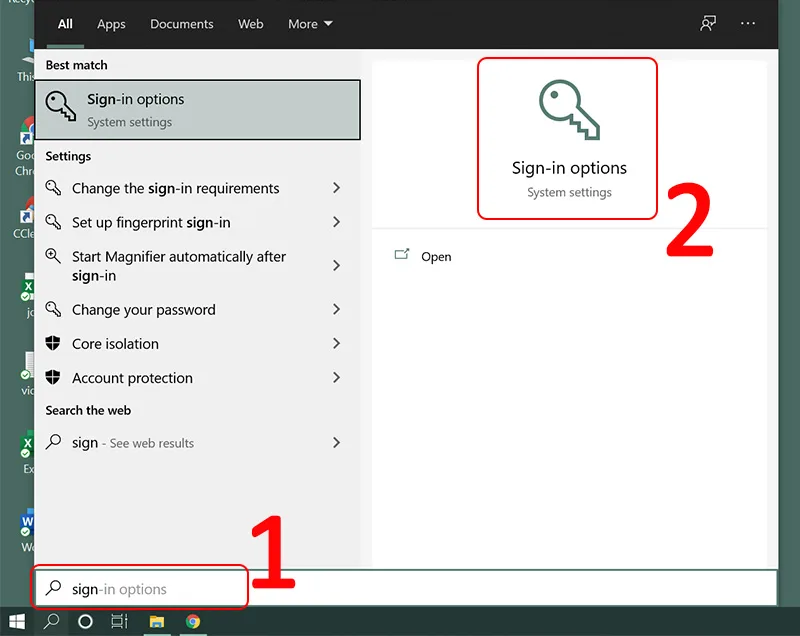Open File Explorer from the taskbar

pos(157,621)
